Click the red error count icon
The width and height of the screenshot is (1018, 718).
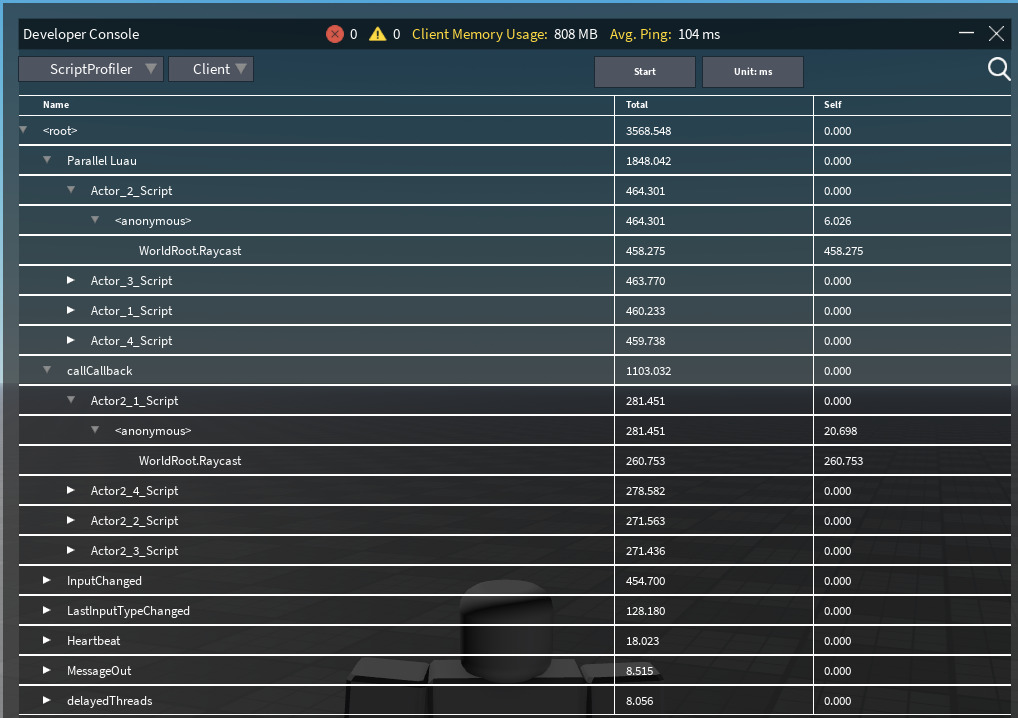(x=335, y=33)
